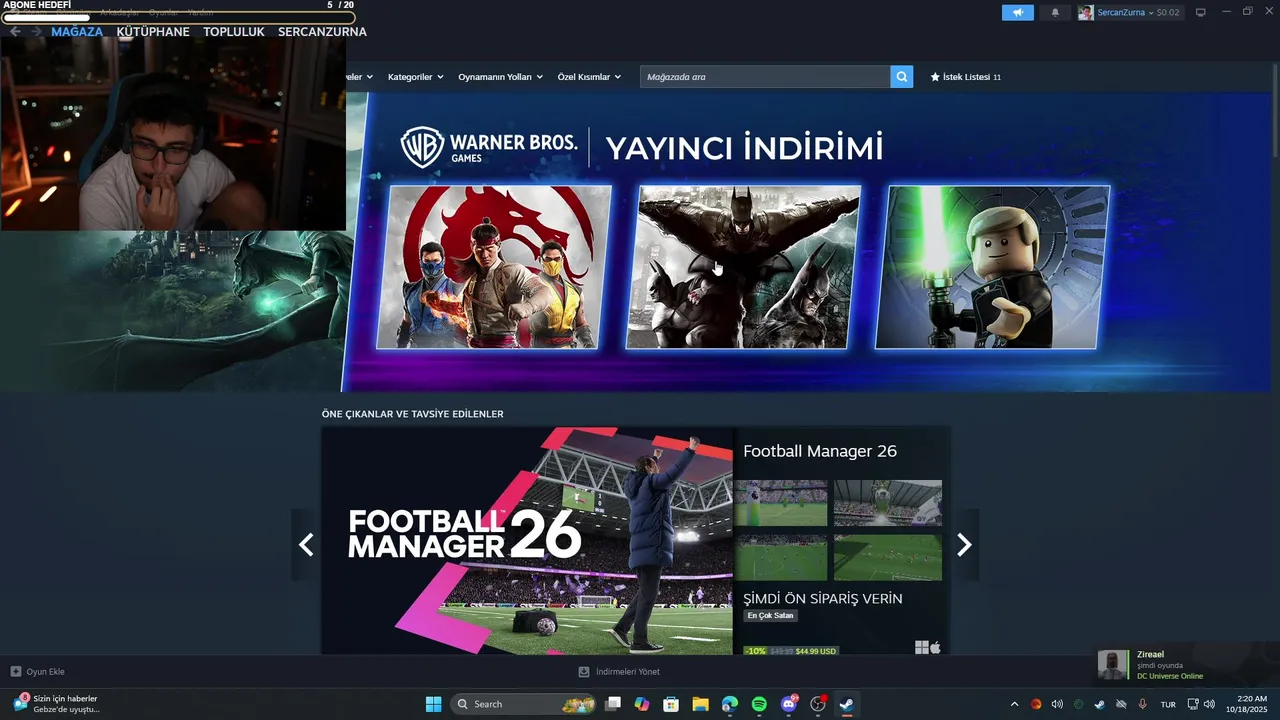Click the Steam icon in the system tray
This screenshot has width=1280, height=720.
1100,704
